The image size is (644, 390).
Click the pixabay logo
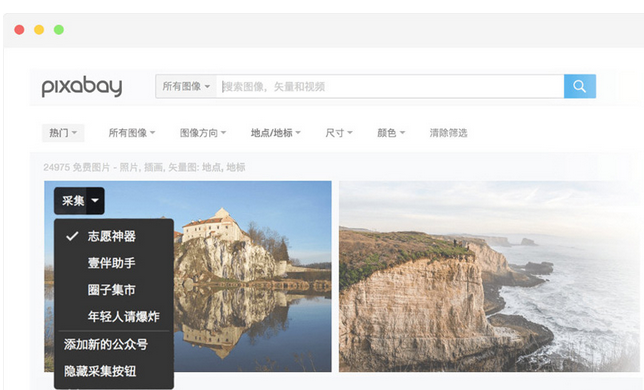[82, 86]
